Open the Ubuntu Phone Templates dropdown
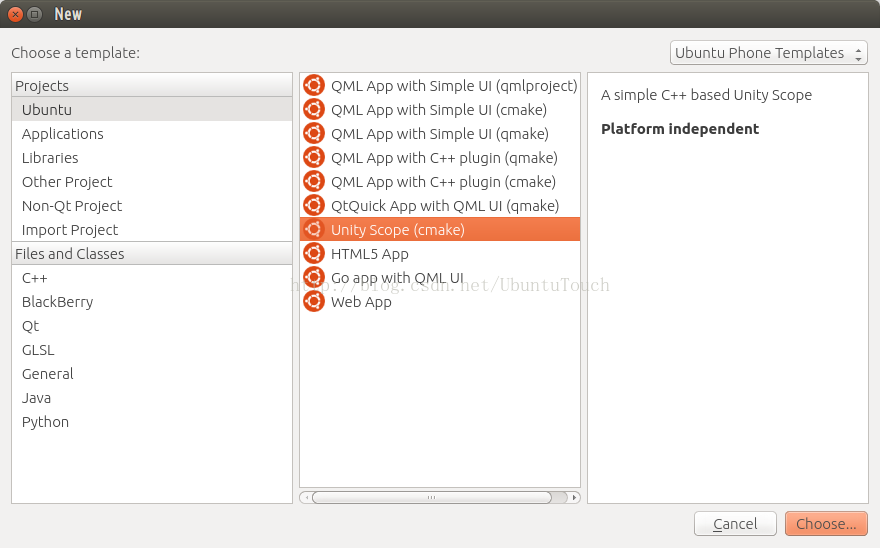Image resolution: width=880 pixels, height=548 pixels. 768,53
